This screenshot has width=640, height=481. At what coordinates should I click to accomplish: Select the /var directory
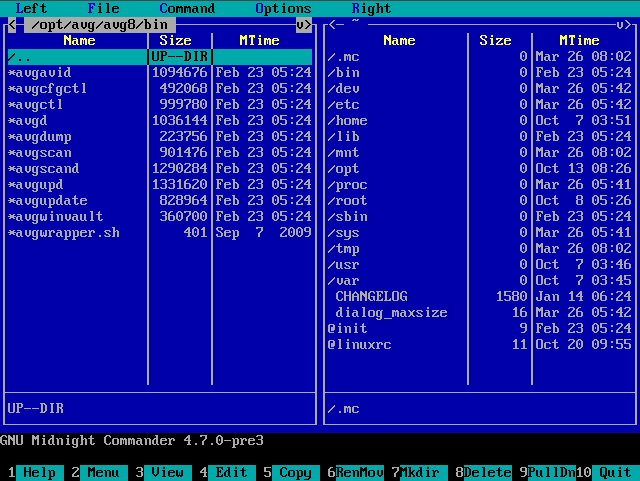480,281
